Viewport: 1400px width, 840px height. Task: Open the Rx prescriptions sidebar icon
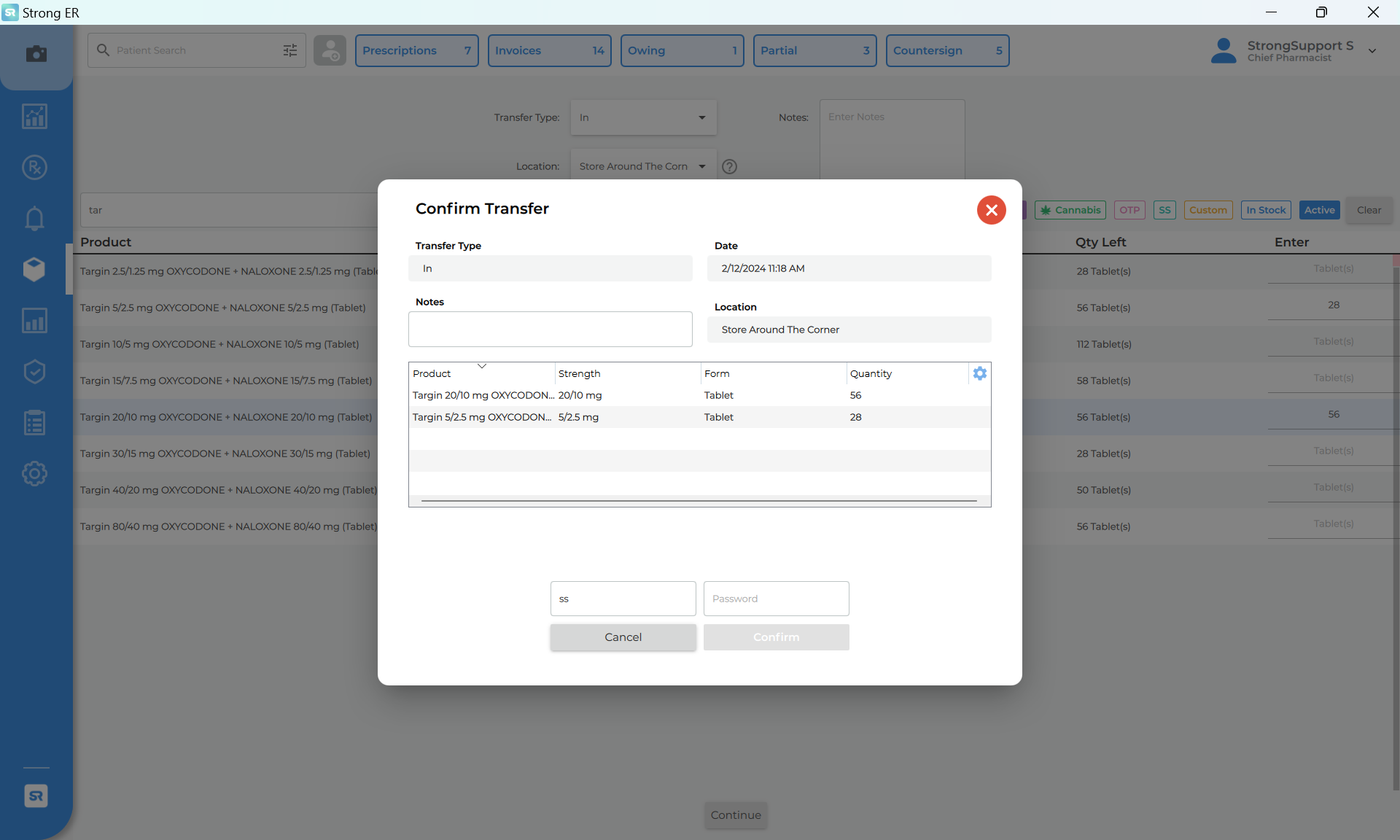point(34,168)
